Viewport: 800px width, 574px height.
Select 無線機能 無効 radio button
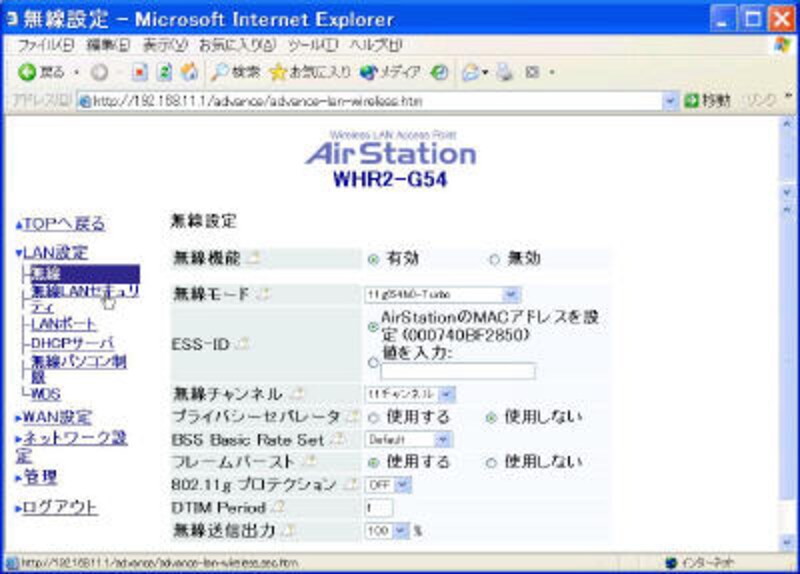[x=494, y=259]
